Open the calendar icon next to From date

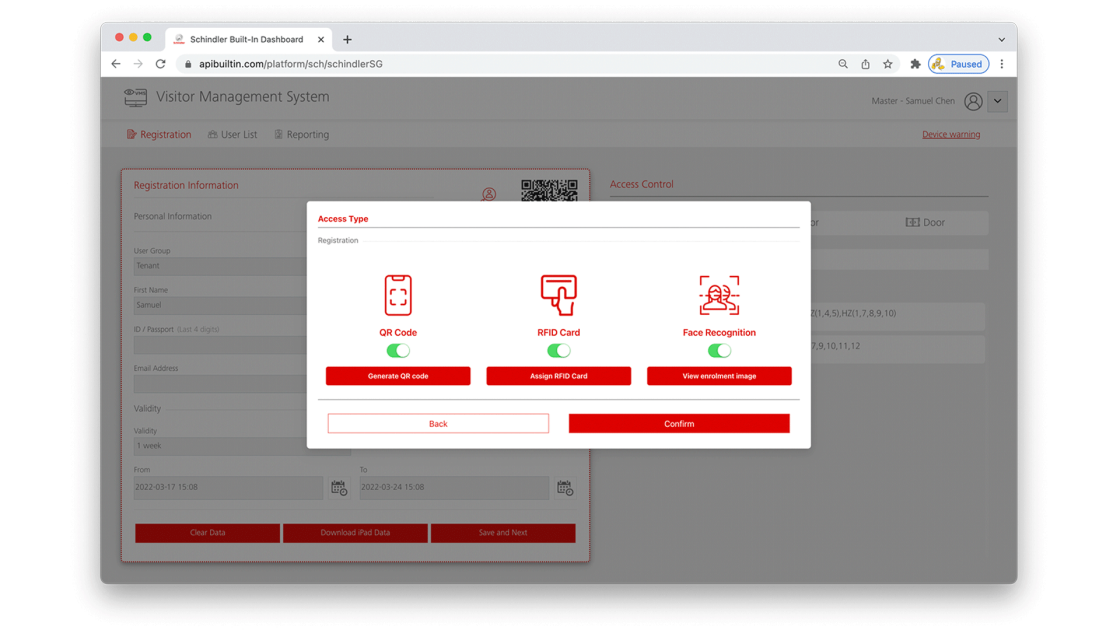339,488
